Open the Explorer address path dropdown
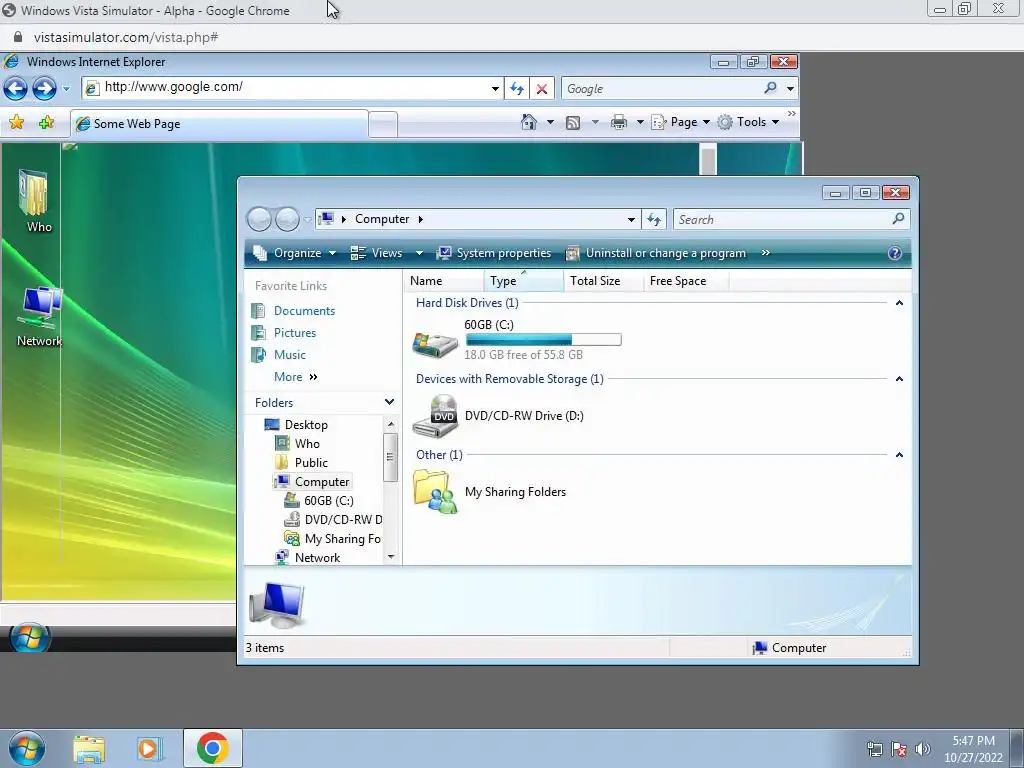The width and height of the screenshot is (1024, 768). coord(631,219)
